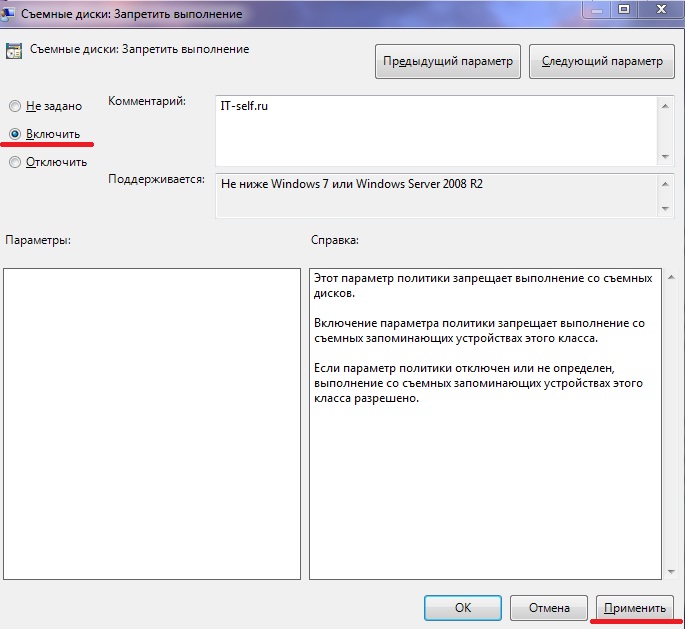Apply settings with "Применить" button

pyautogui.click(x=634, y=608)
